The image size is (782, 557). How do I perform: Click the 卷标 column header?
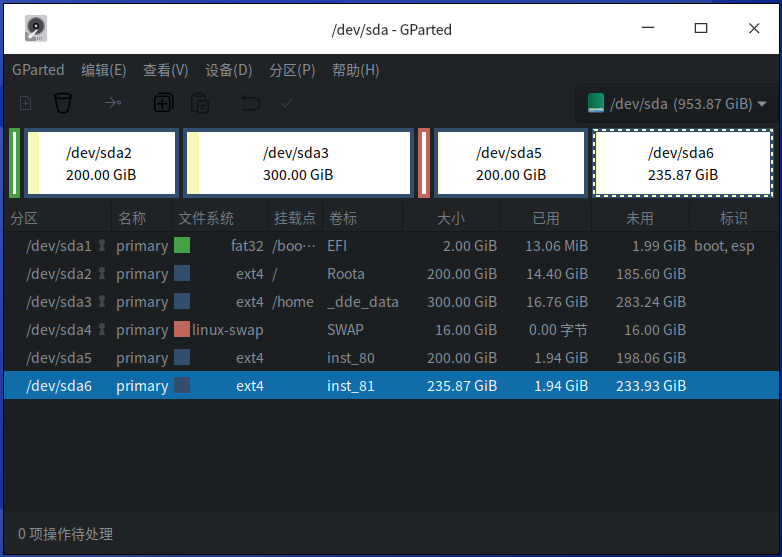click(363, 218)
